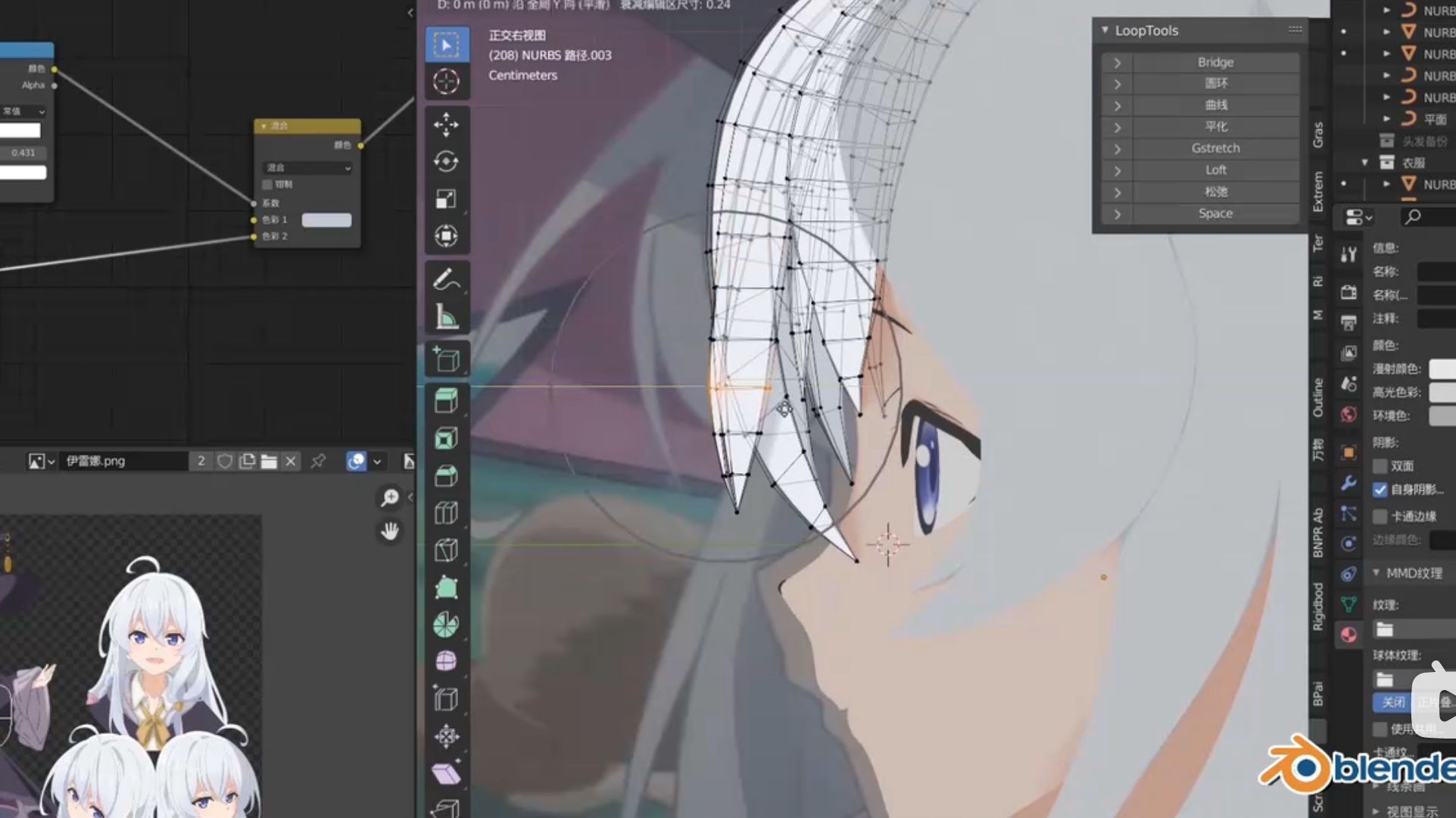
Task: Expand the Gstretch options in LoopTools
Action: point(1117,149)
